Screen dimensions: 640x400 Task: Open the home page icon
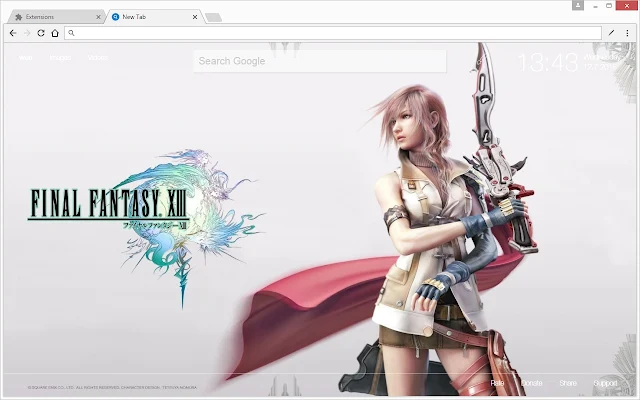pos(55,33)
